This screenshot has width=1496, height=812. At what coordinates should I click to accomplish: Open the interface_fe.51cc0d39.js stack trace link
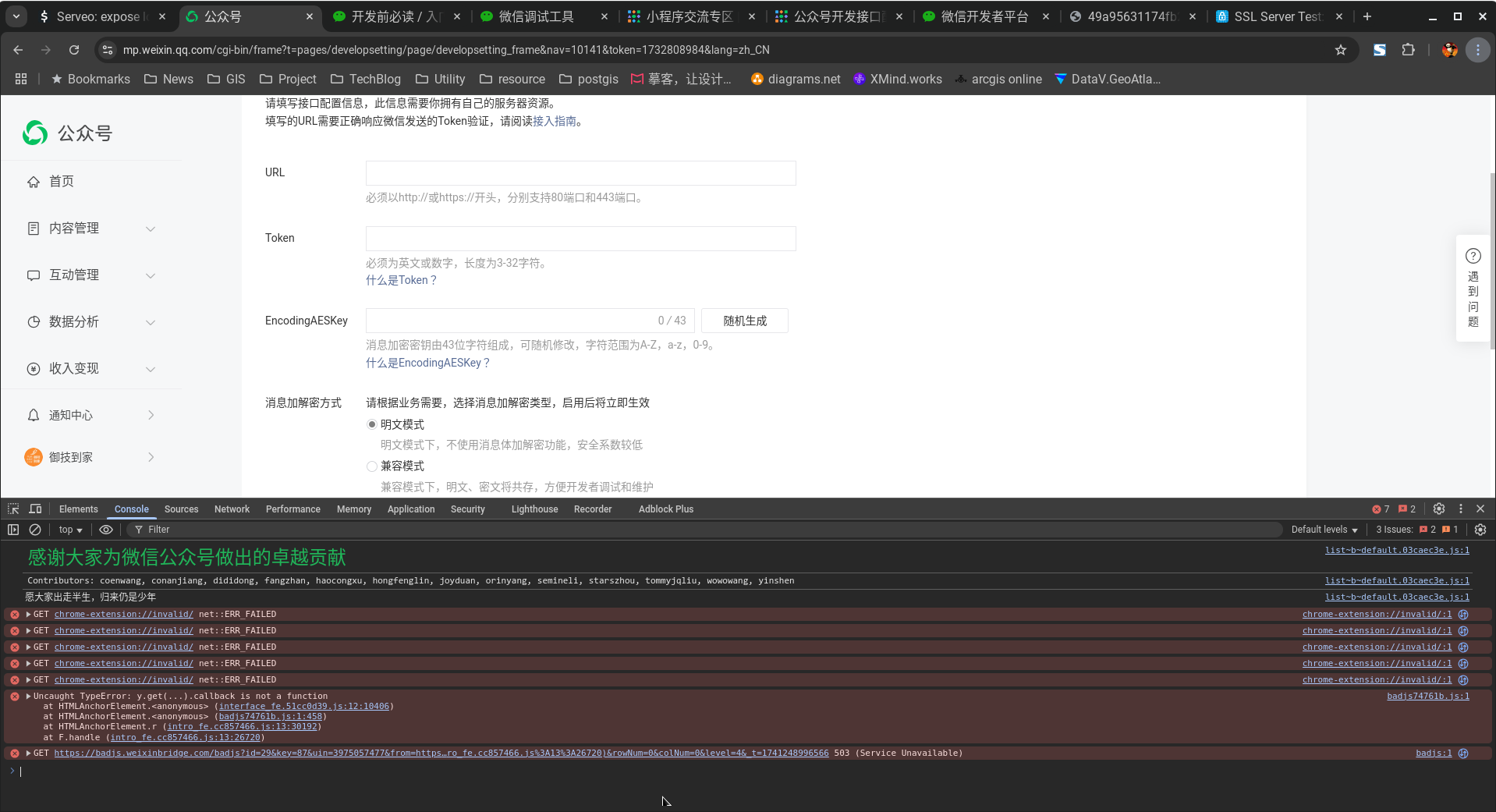click(x=304, y=706)
